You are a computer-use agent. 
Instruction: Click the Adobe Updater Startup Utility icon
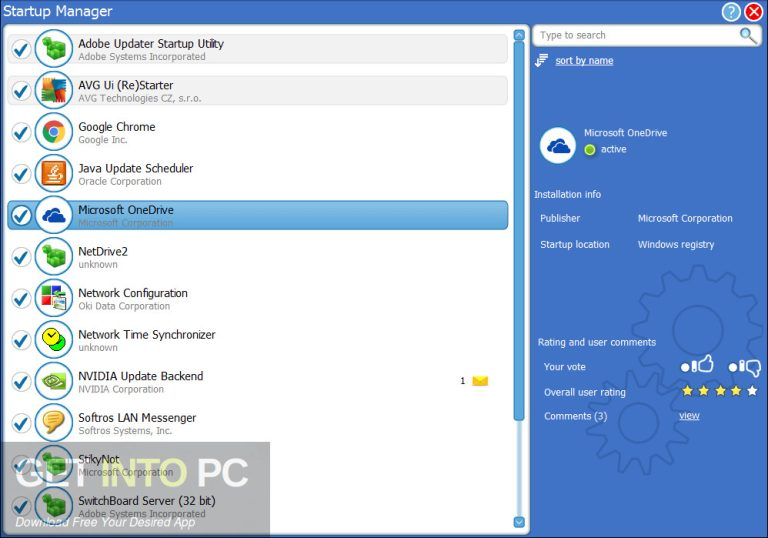pyautogui.click(x=54, y=49)
